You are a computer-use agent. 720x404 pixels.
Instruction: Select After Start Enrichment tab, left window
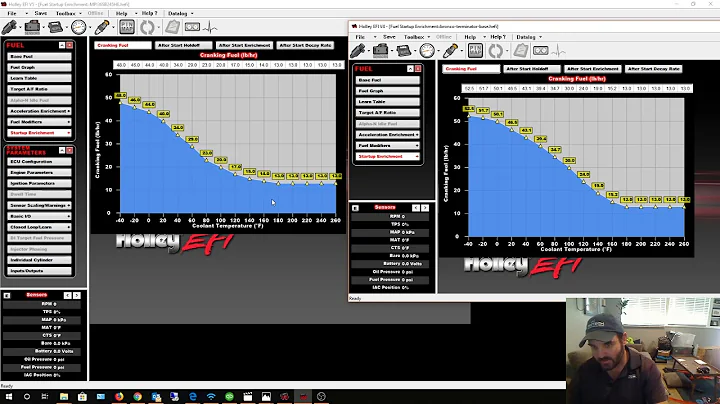click(244, 45)
